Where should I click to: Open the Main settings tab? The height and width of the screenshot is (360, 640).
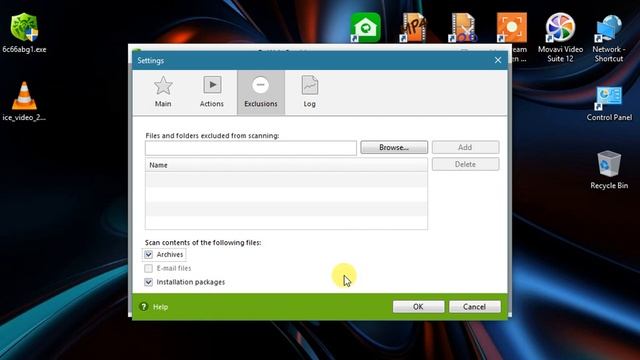click(x=163, y=92)
